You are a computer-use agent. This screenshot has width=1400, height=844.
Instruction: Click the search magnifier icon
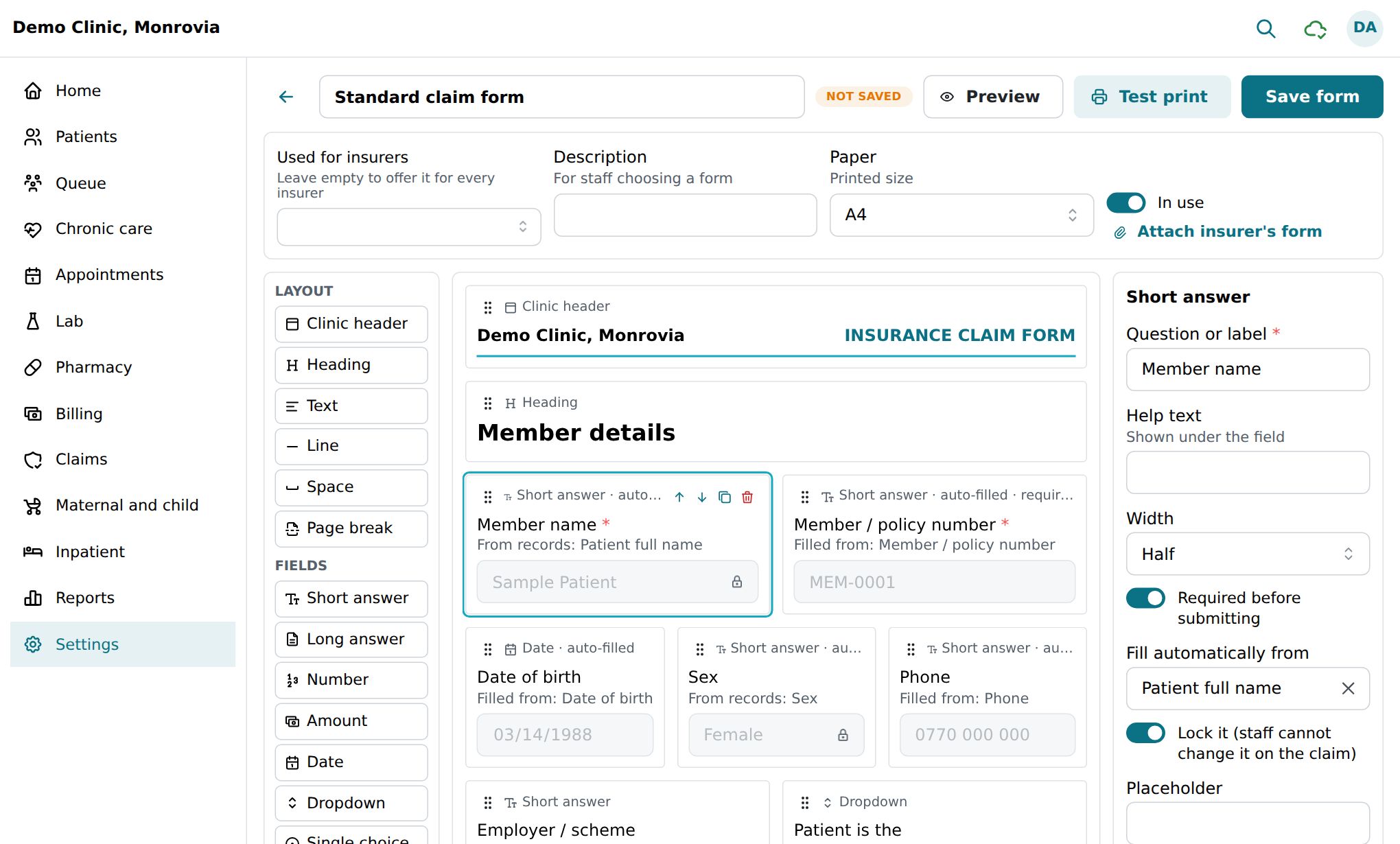point(1265,28)
